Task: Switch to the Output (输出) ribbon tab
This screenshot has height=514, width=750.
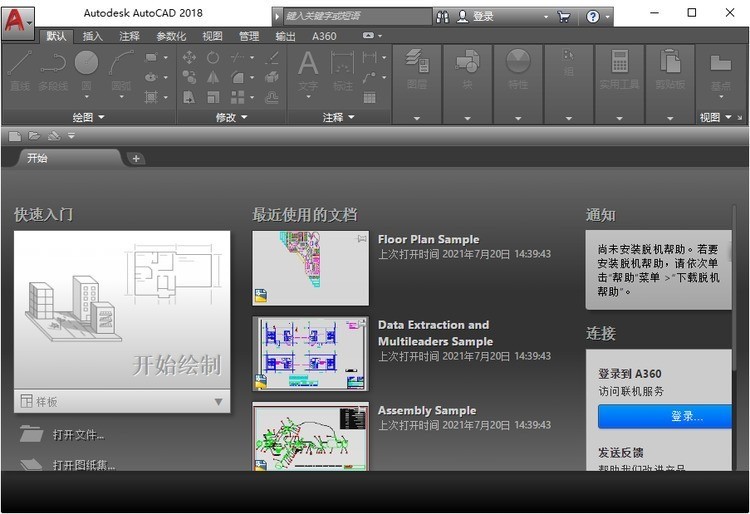Action: coord(286,36)
